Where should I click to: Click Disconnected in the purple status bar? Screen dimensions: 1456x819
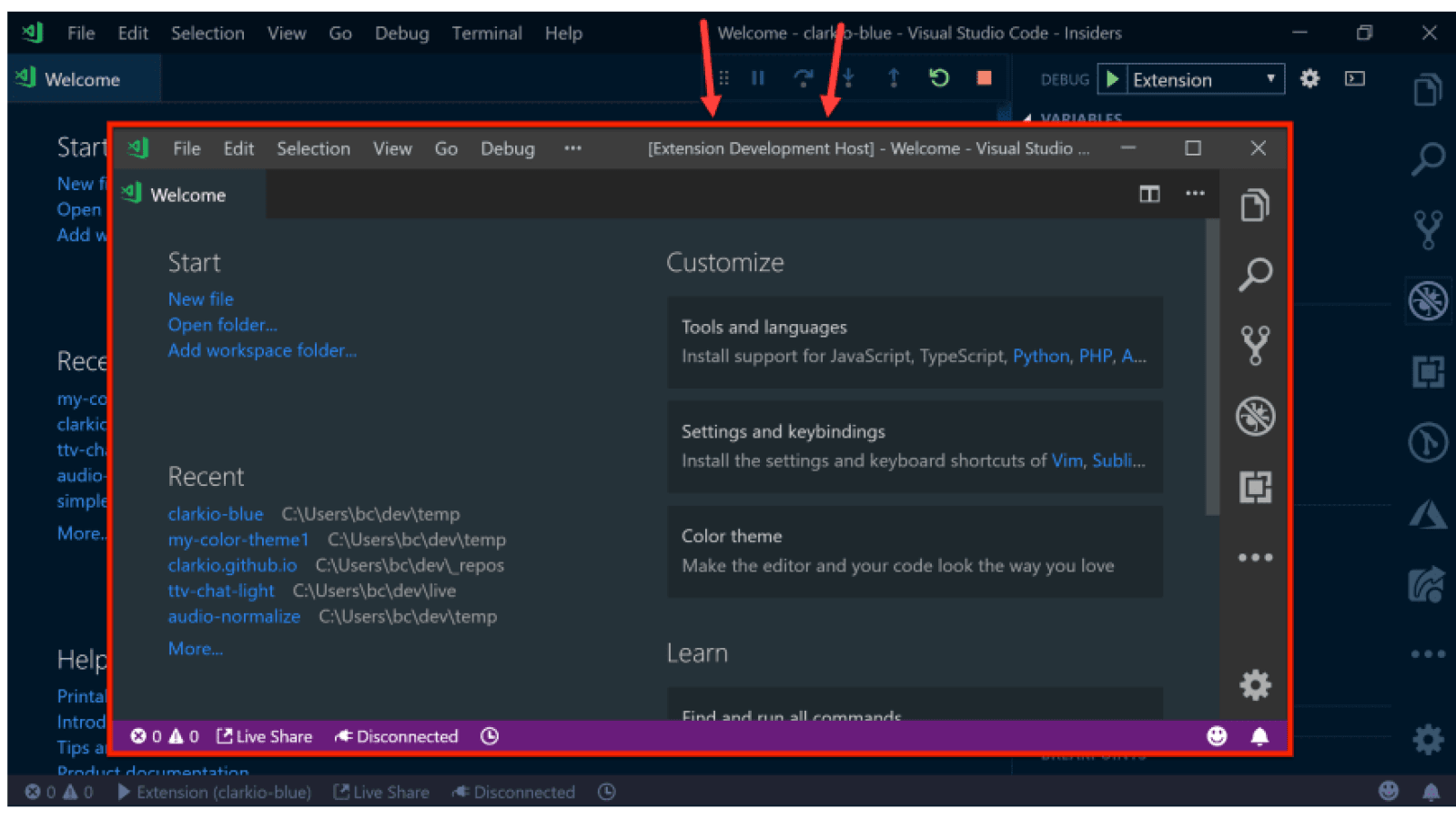coord(397,736)
